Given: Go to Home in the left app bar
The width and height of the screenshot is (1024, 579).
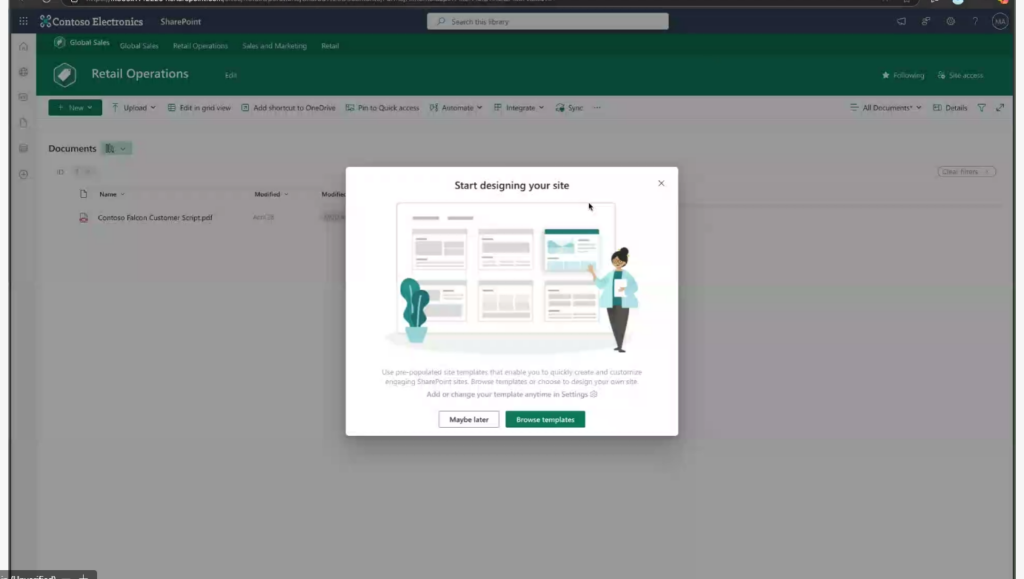Looking at the screenshot, I should [x=24, y=46].
